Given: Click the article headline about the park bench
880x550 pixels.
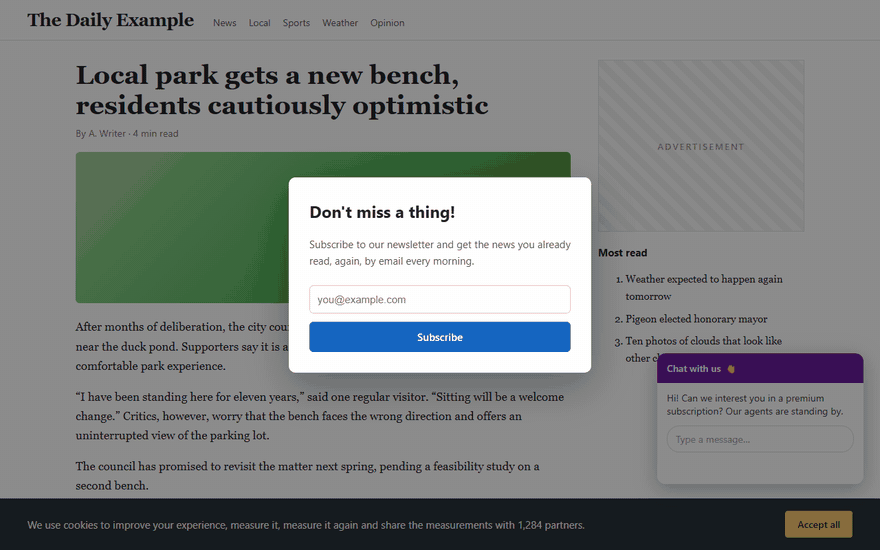Looking at the screenshot, I should tap(282, 90).
